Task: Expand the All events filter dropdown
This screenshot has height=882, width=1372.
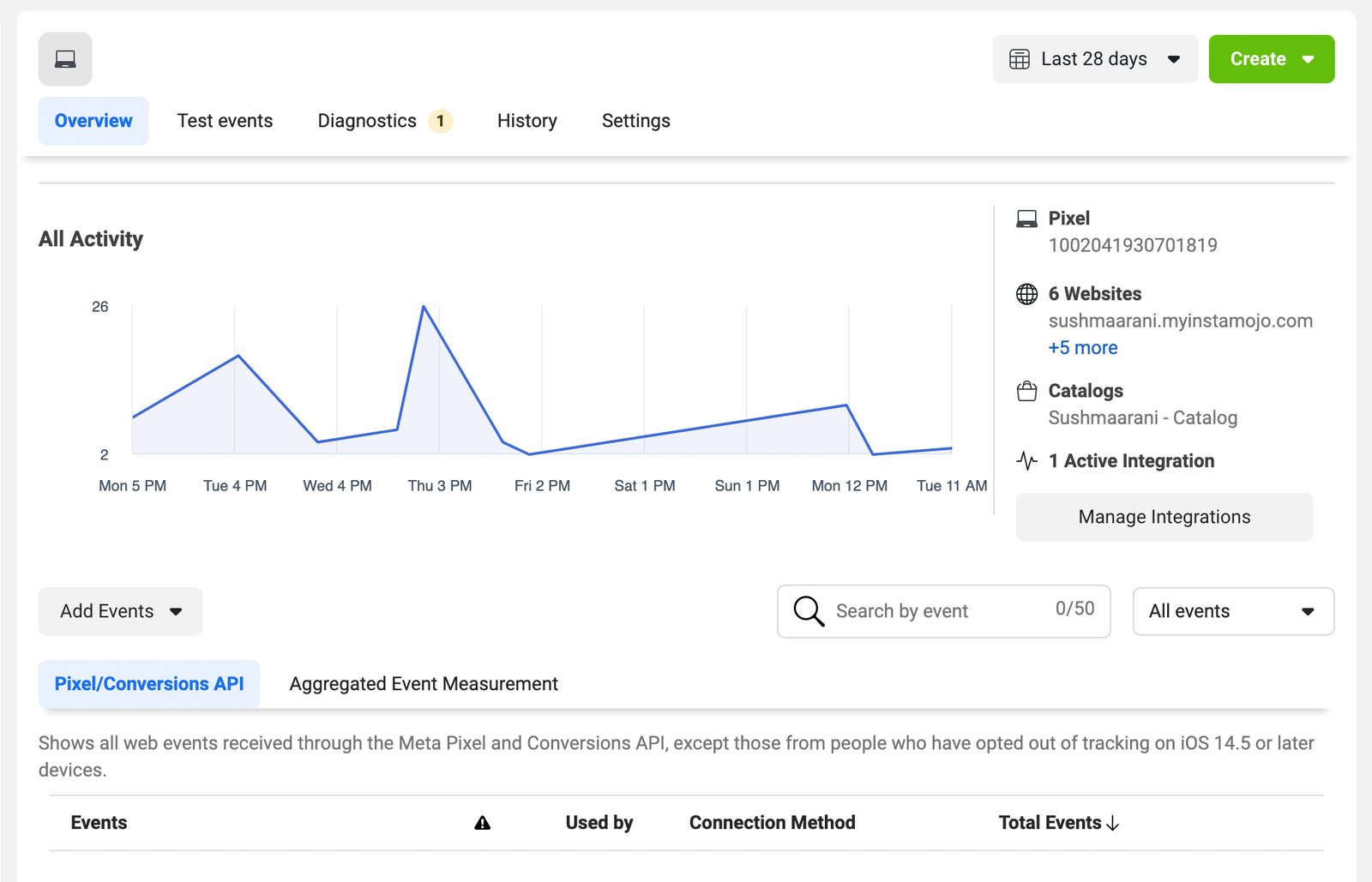Action: pyautogui.click(x=1232, y=611)
